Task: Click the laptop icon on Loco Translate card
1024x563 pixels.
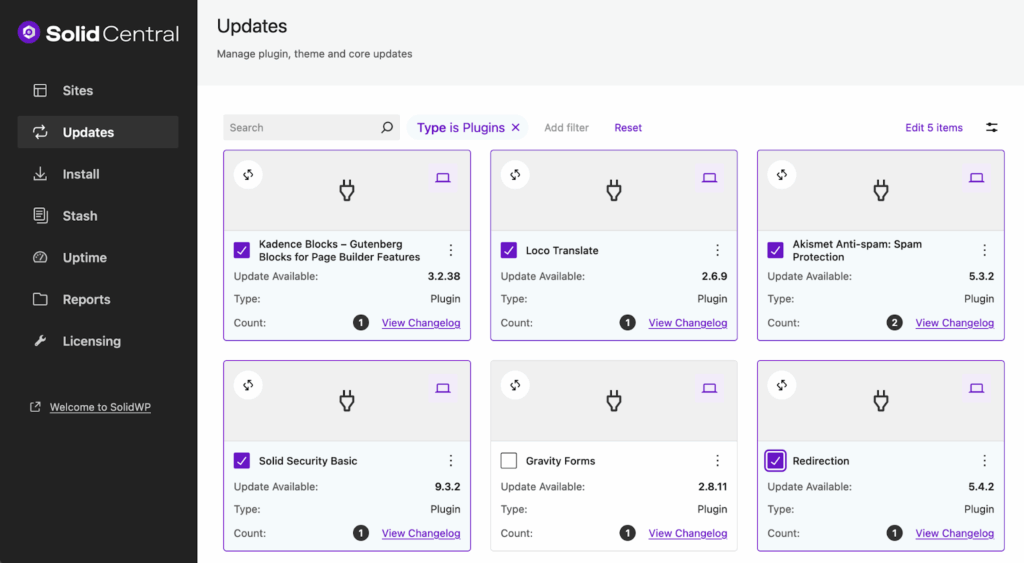Action: (709, 178)
